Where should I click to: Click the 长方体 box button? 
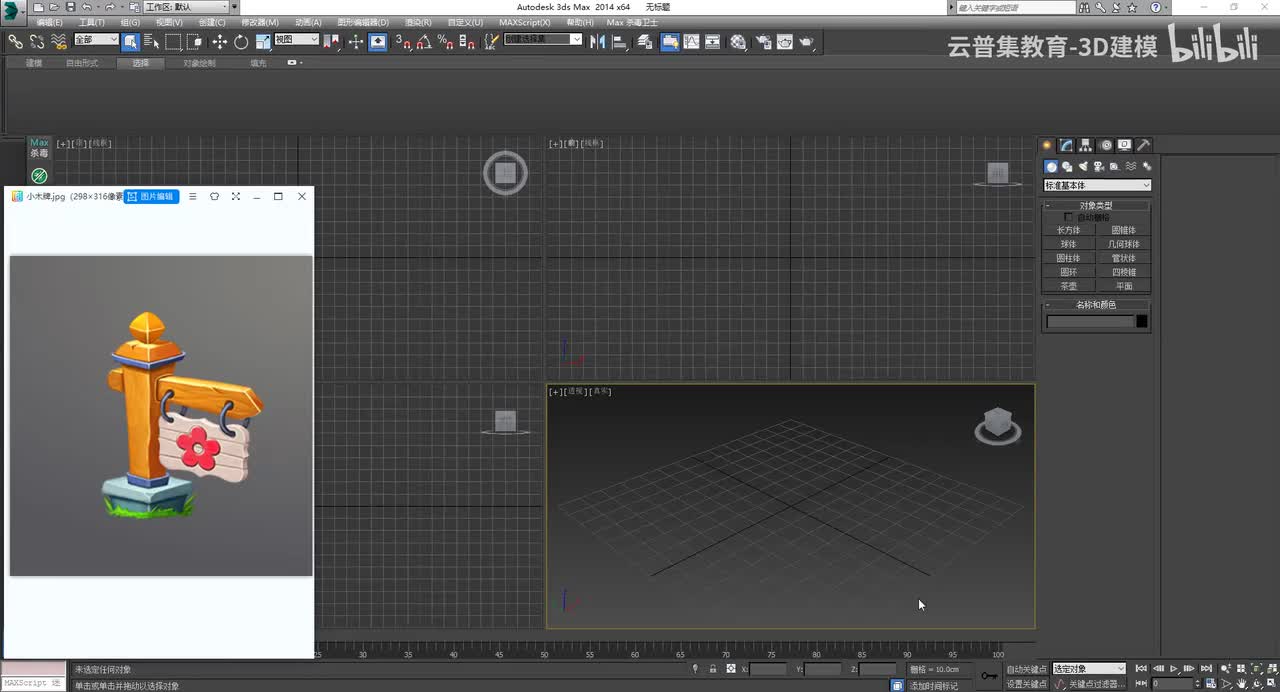[1069, 230]
